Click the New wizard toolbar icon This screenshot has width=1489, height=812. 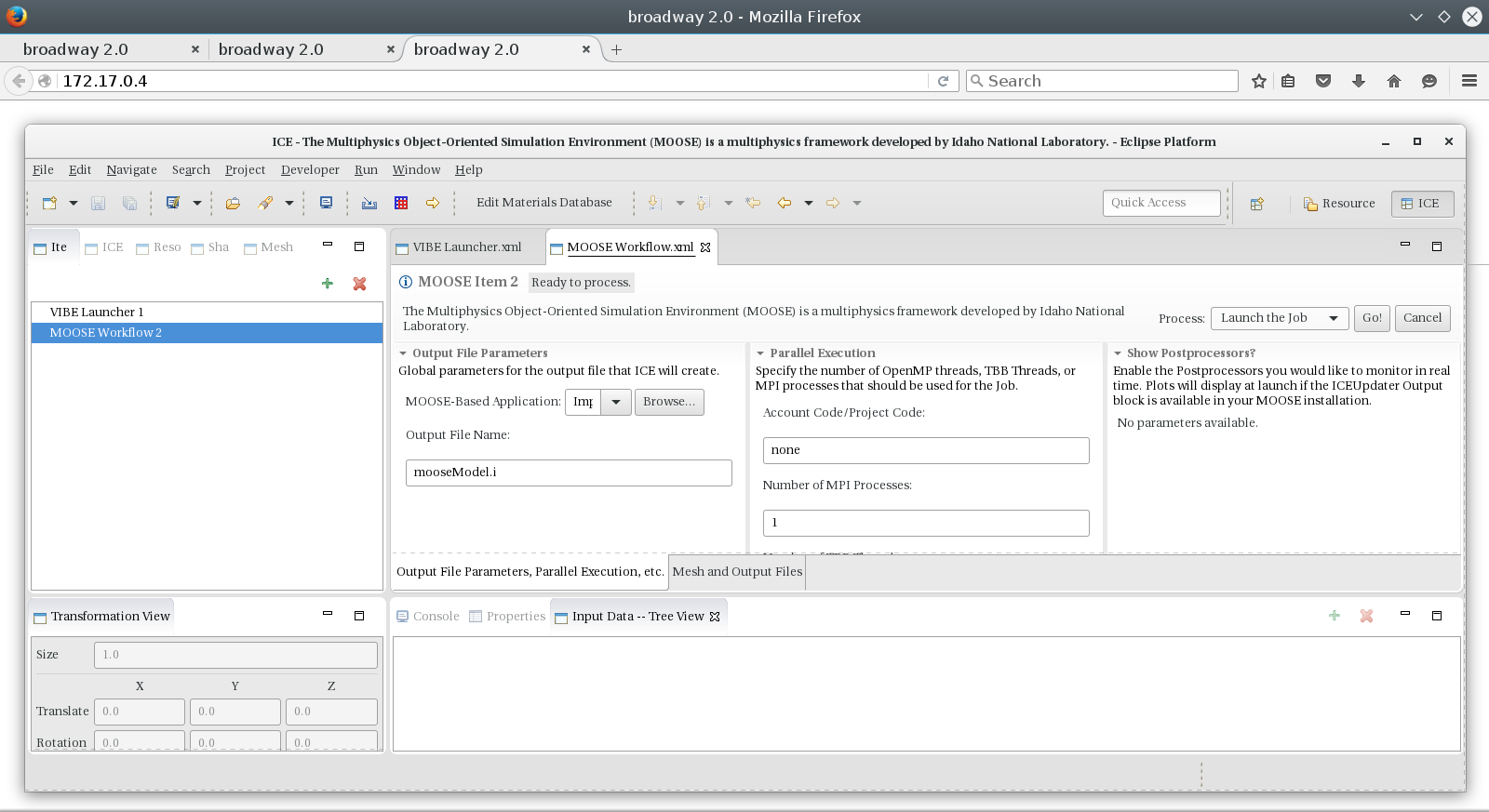point(50,203)
